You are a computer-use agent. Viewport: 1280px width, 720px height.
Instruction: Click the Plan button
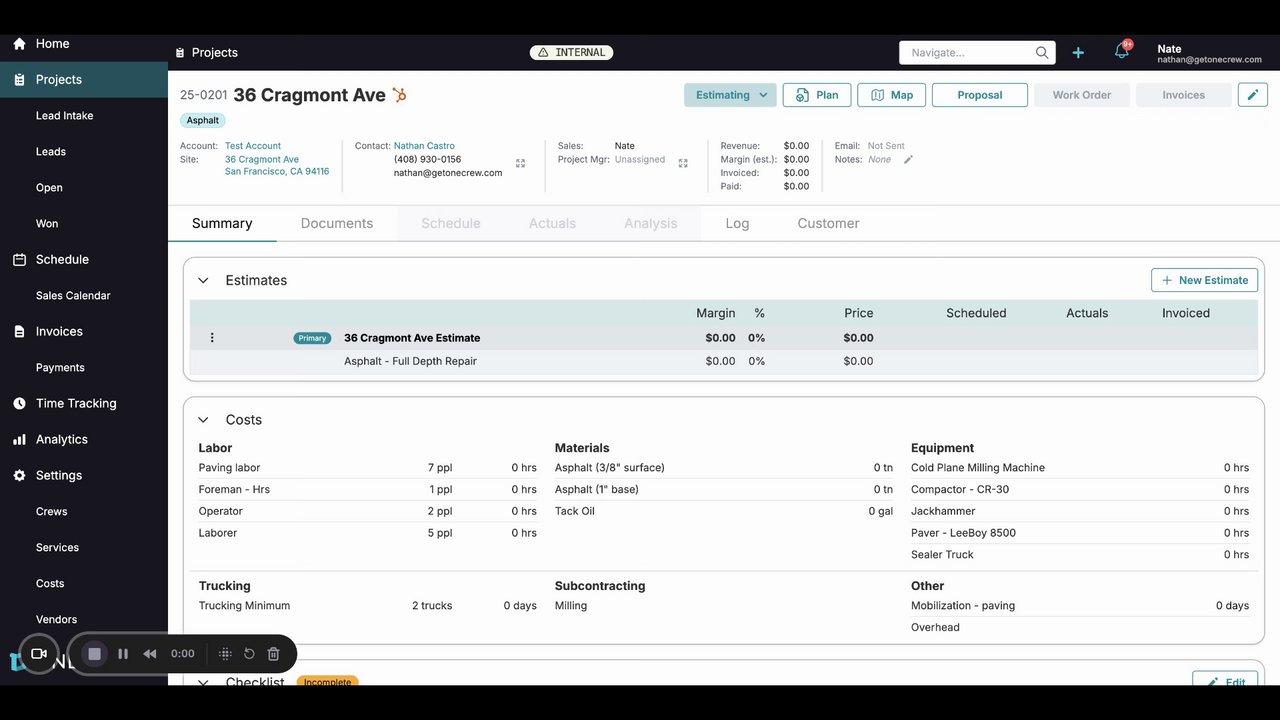(817, 95)
